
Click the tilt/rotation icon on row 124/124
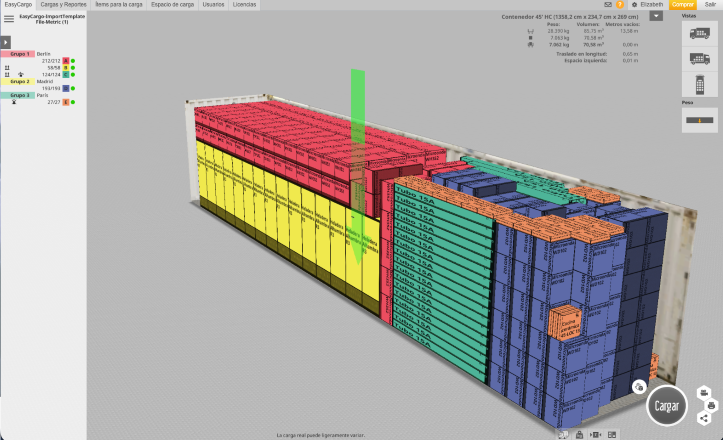click(x=20, y=75)
